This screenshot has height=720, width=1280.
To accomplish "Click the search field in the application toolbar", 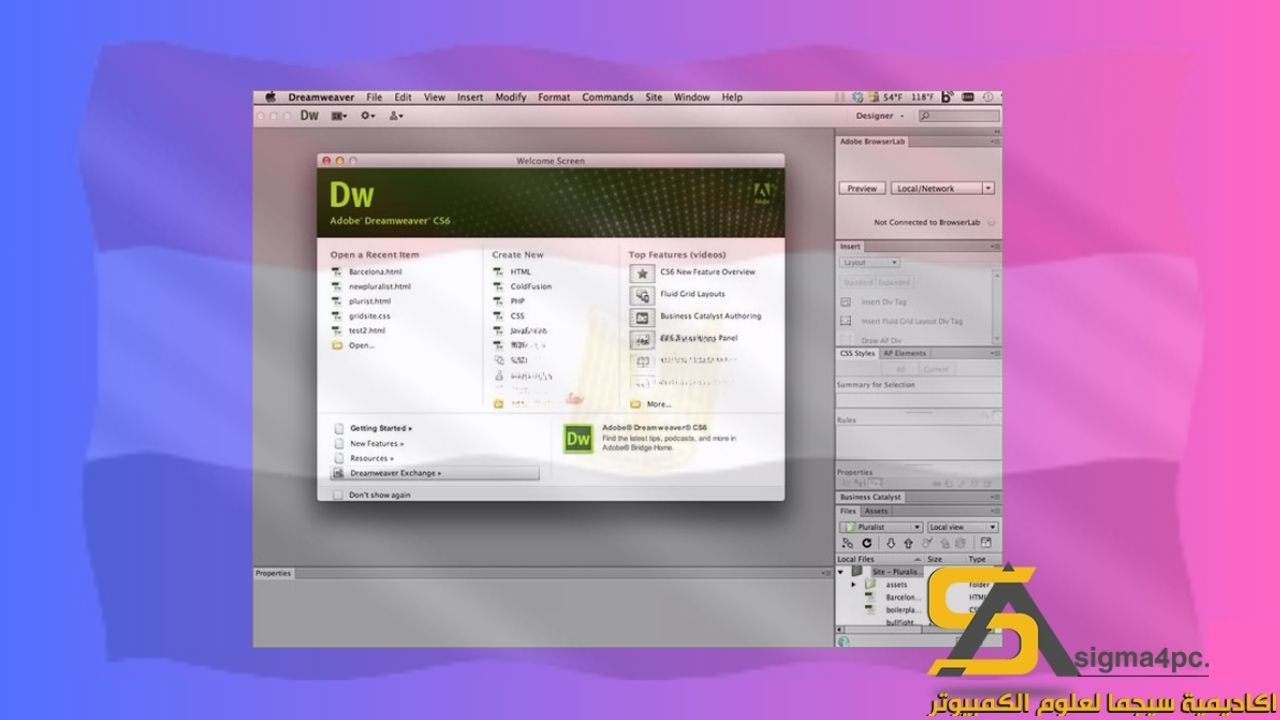I will [x=958, y=116].
